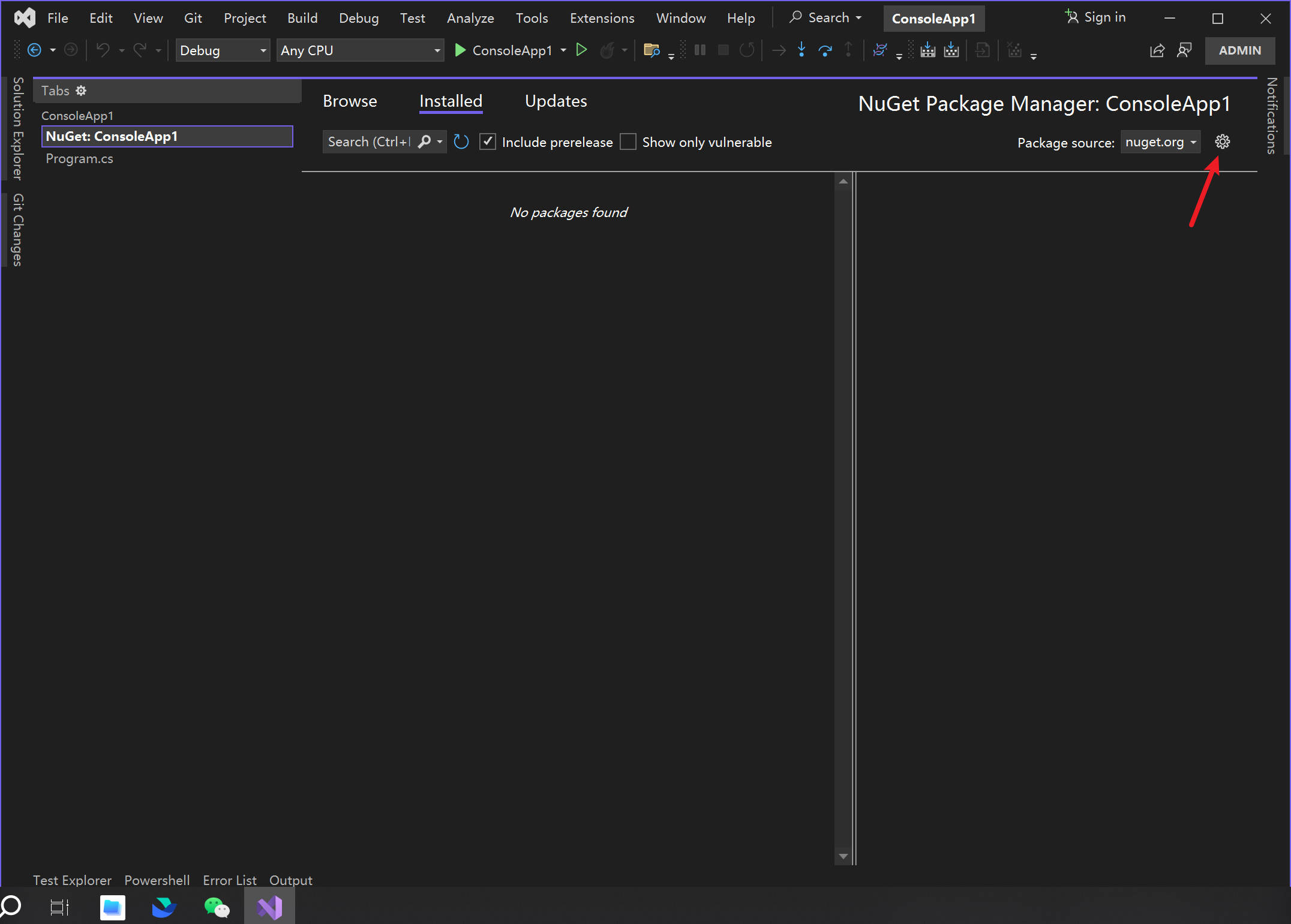Screen dimensions: 1291x924
Task: Open WeChat from the taskbar
Action: coord(217,907)
